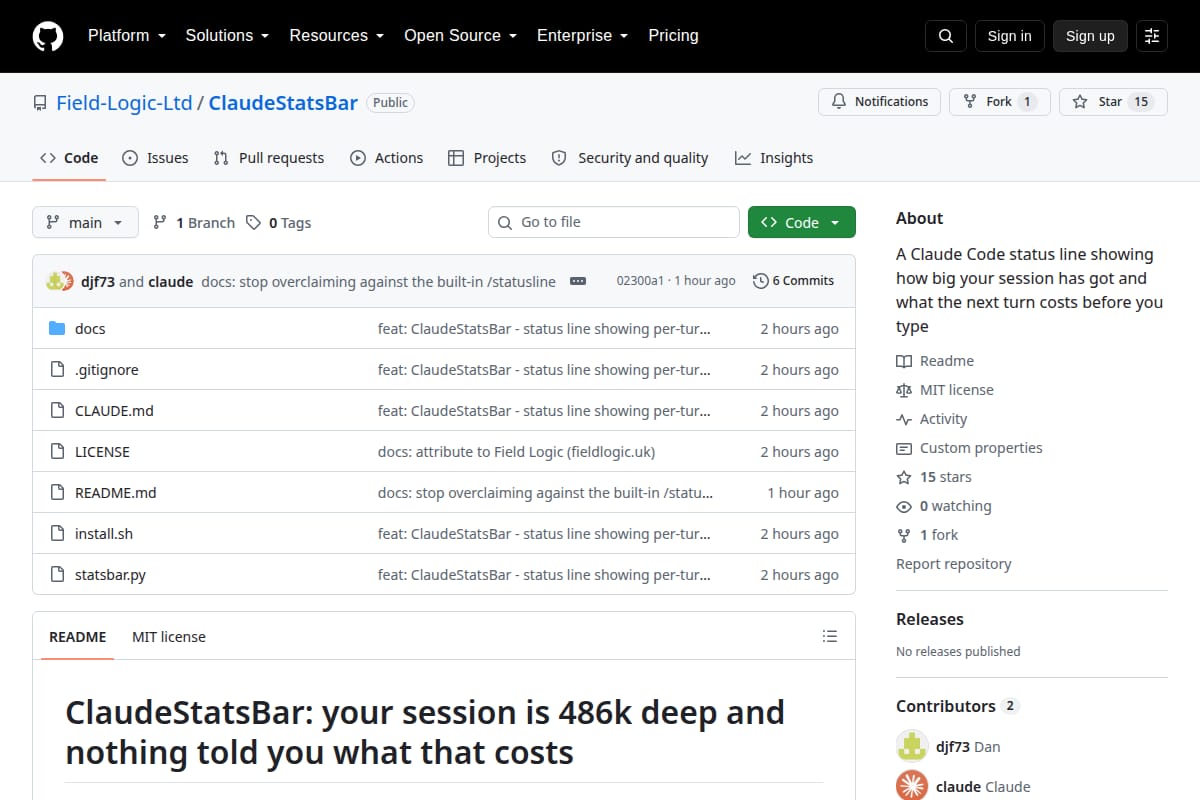Open the appearance settings sliders icon
The height and width of the screenshot is (800, 1200).
click(1152, 36)
